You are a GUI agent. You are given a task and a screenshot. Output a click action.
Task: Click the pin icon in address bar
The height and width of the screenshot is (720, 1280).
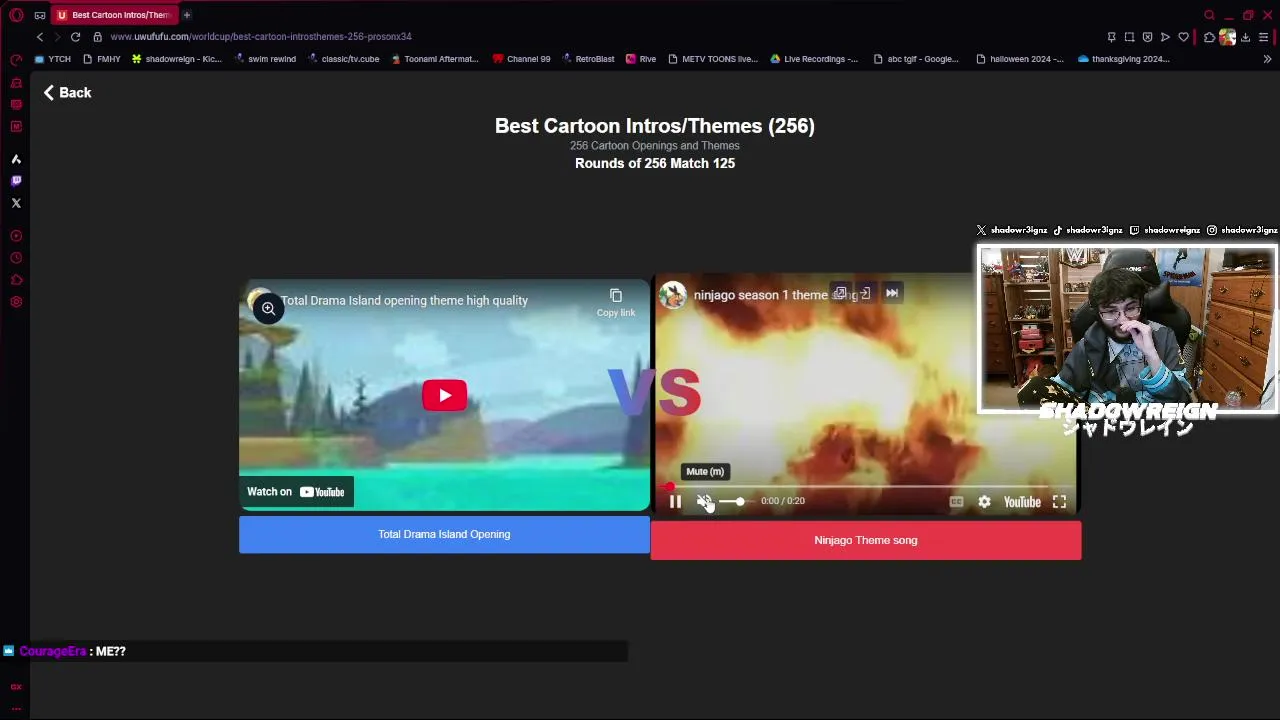[1111, 37]
